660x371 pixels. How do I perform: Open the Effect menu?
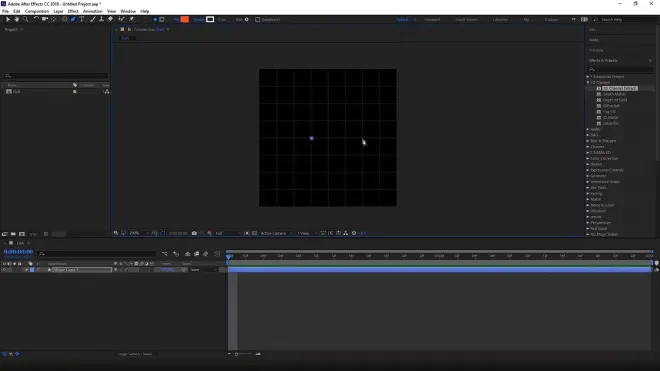(x=73, y=11)
